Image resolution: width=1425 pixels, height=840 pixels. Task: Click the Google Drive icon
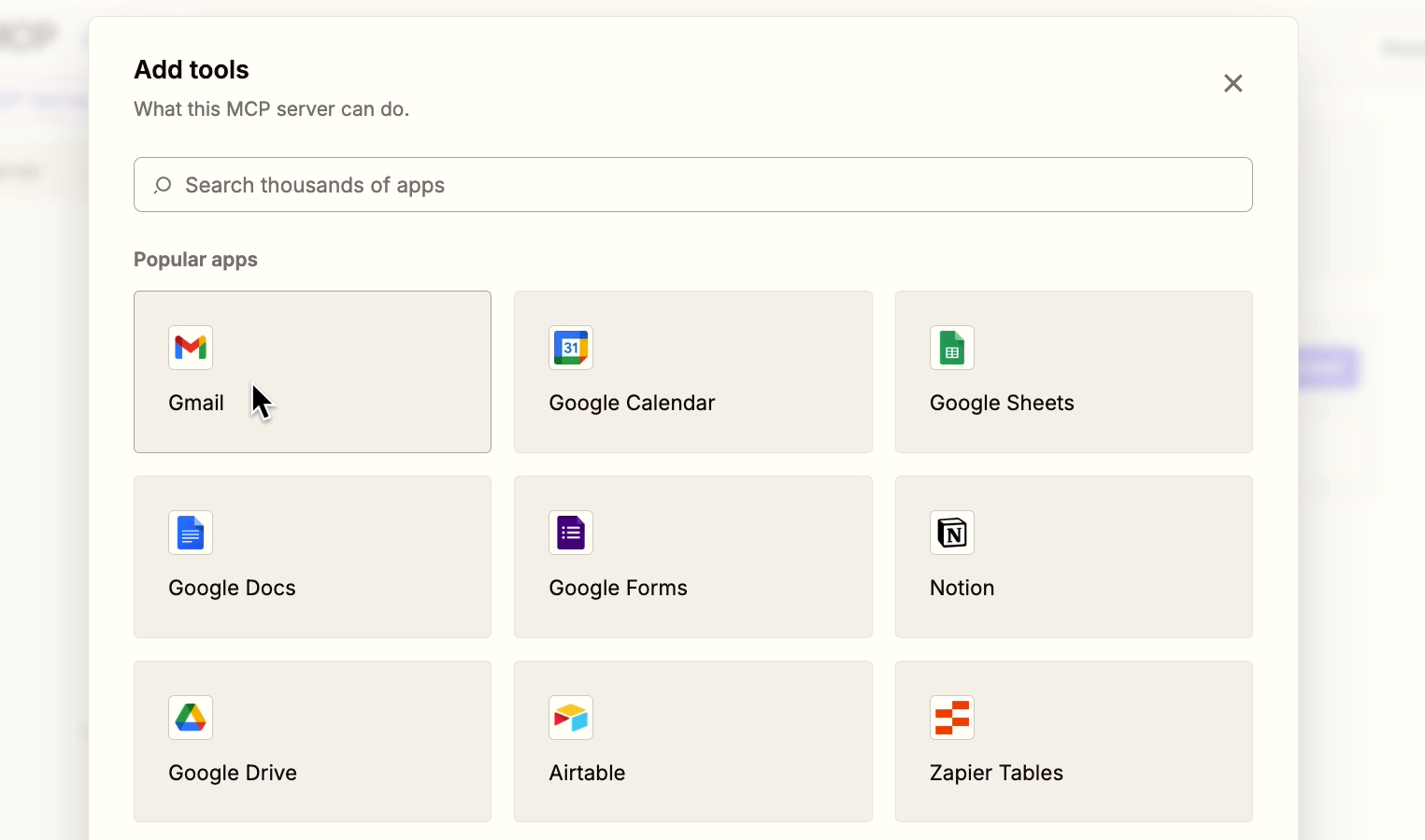191,718
